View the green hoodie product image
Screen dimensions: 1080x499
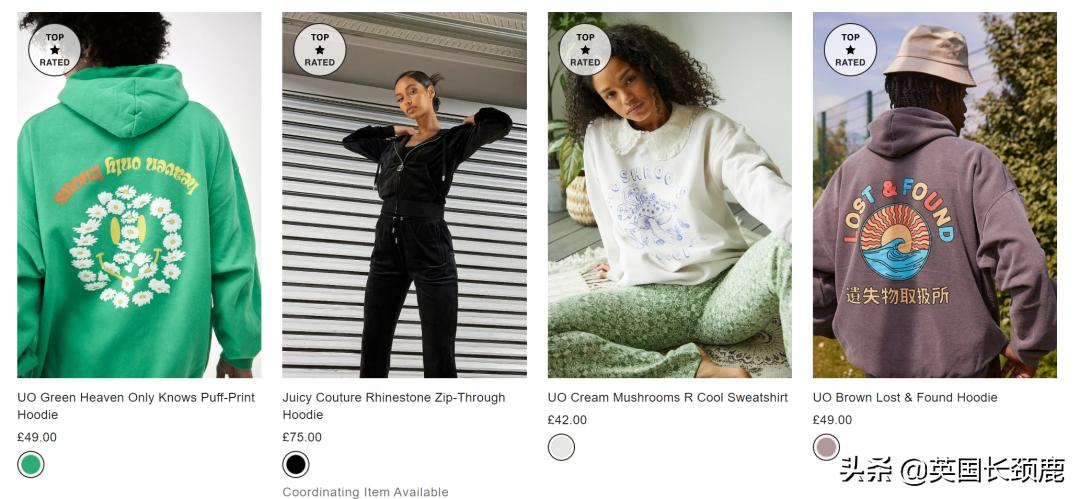click(139, 195)
